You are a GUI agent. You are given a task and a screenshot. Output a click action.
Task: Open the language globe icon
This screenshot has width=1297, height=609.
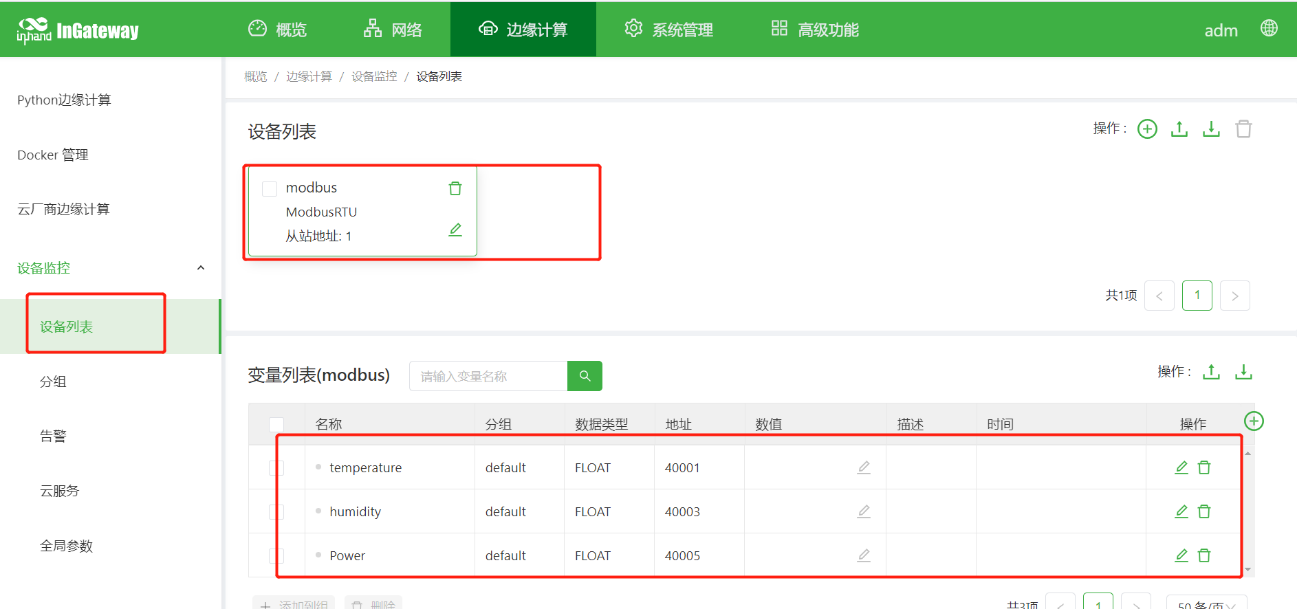[x=1269, y=28]
